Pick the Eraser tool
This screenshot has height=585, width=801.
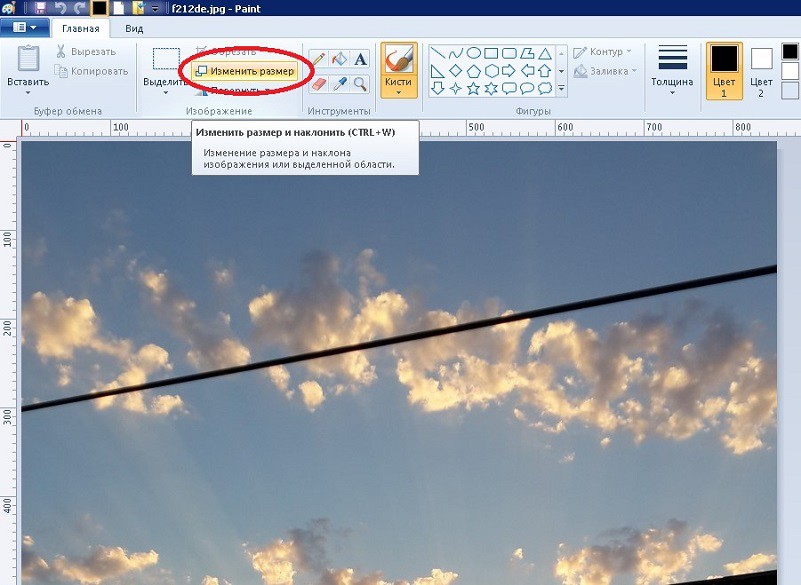pos(318,84)
